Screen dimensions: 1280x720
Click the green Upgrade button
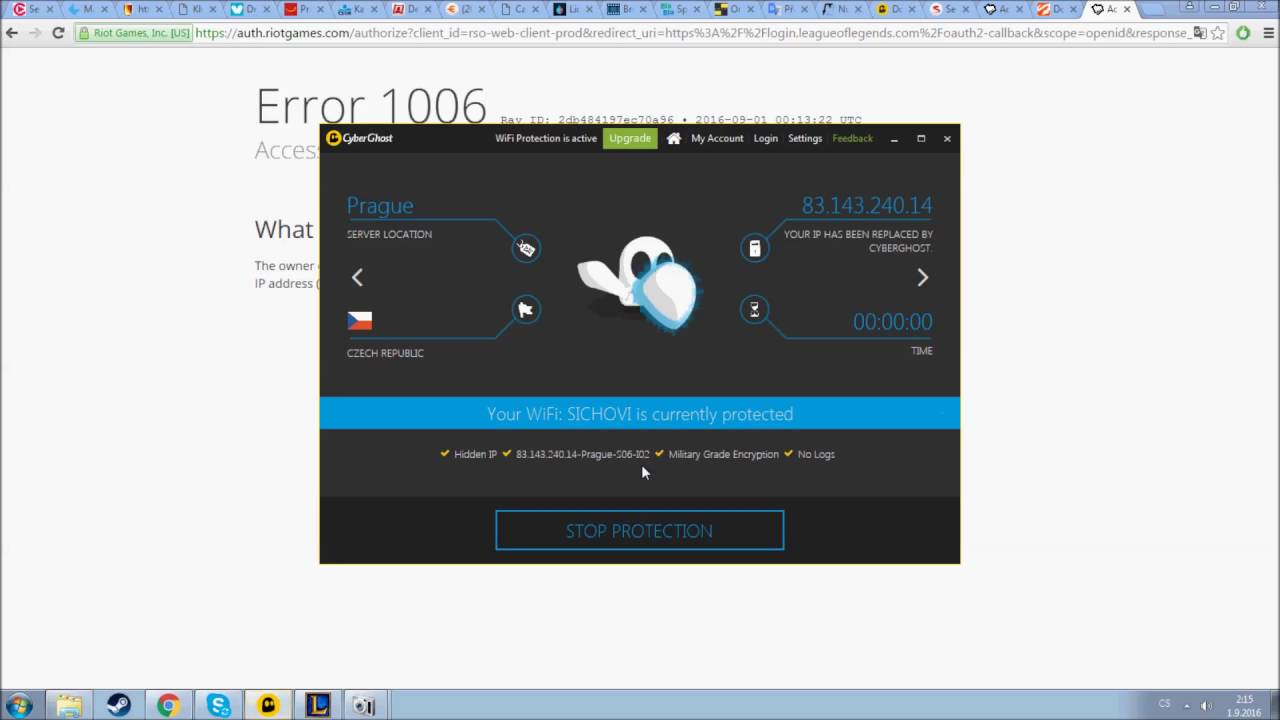pyautogui.click(x=630, y=138)
